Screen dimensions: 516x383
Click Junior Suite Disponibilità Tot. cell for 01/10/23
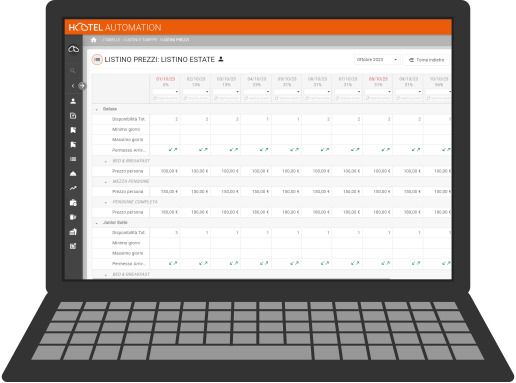(165, 233)
